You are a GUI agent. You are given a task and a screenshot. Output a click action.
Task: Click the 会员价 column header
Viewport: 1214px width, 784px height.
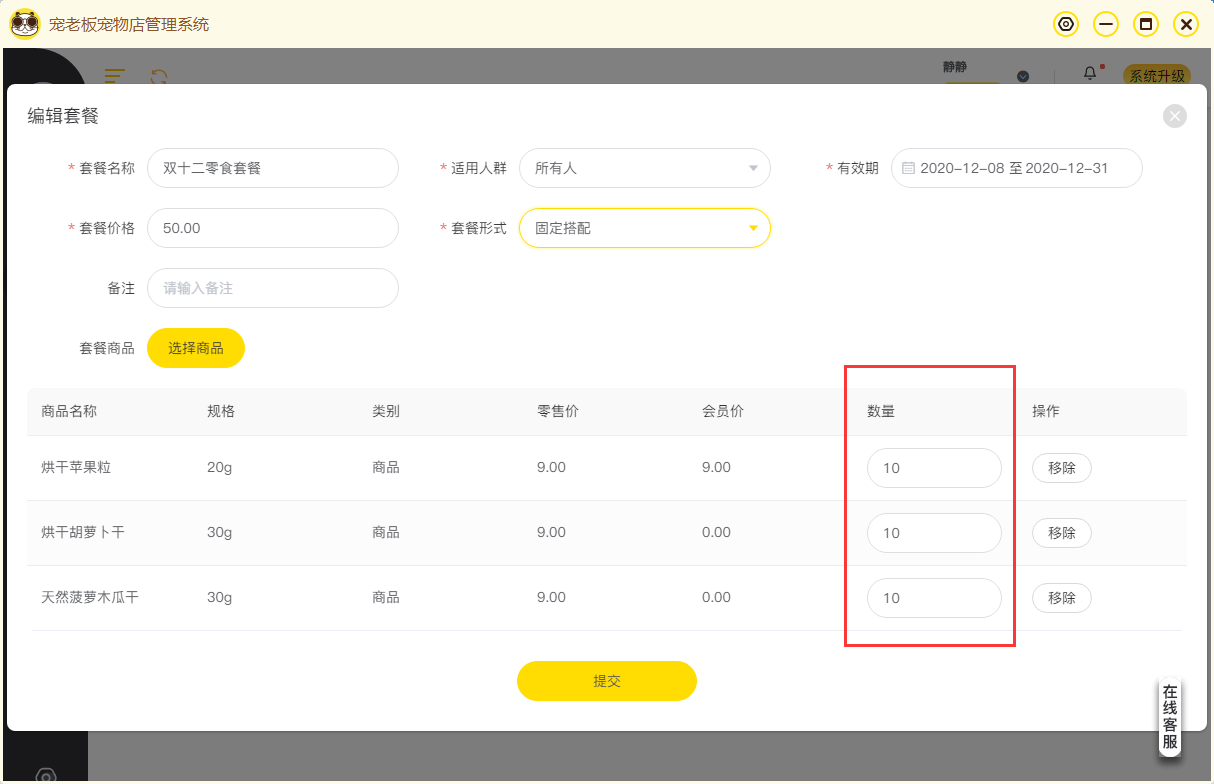point(723,411)
